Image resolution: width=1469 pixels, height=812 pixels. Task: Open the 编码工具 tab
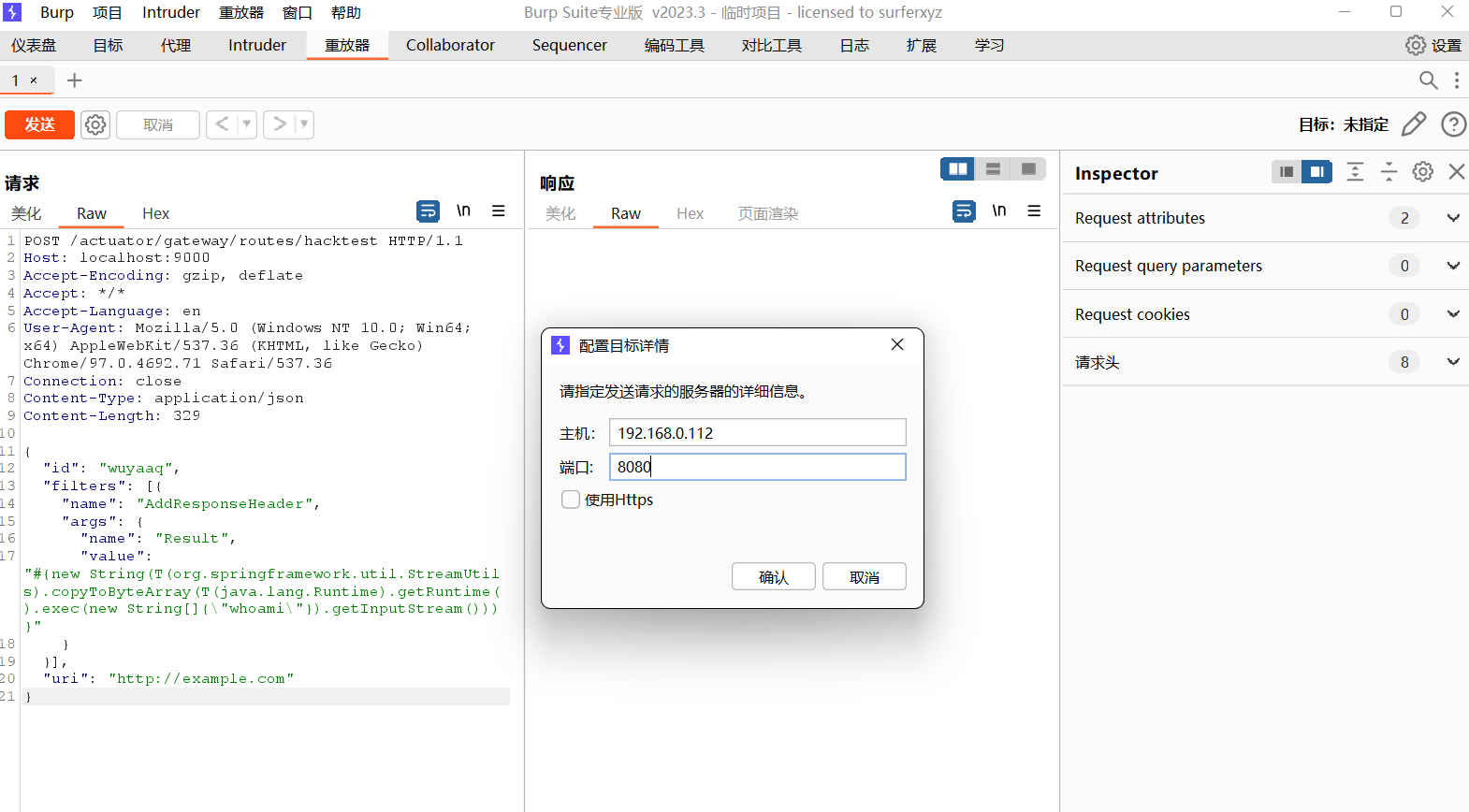675,45
